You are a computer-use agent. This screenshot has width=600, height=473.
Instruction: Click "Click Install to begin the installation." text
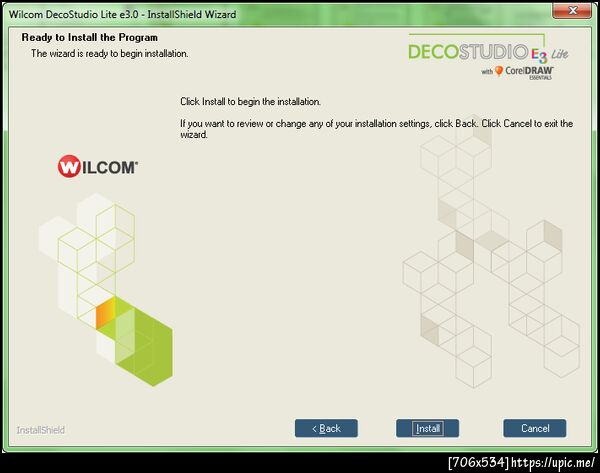point(250,102)
